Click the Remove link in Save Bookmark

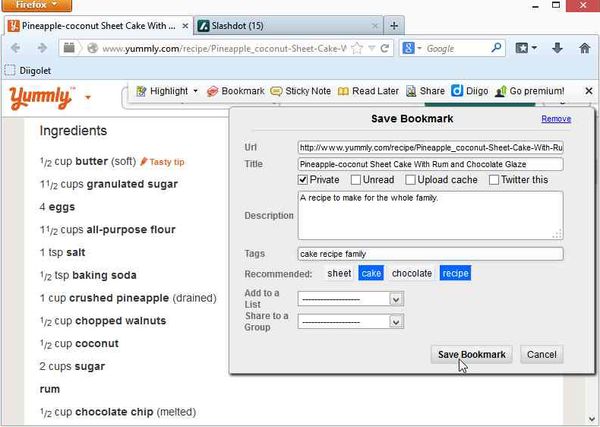click(x=556, y=119)
